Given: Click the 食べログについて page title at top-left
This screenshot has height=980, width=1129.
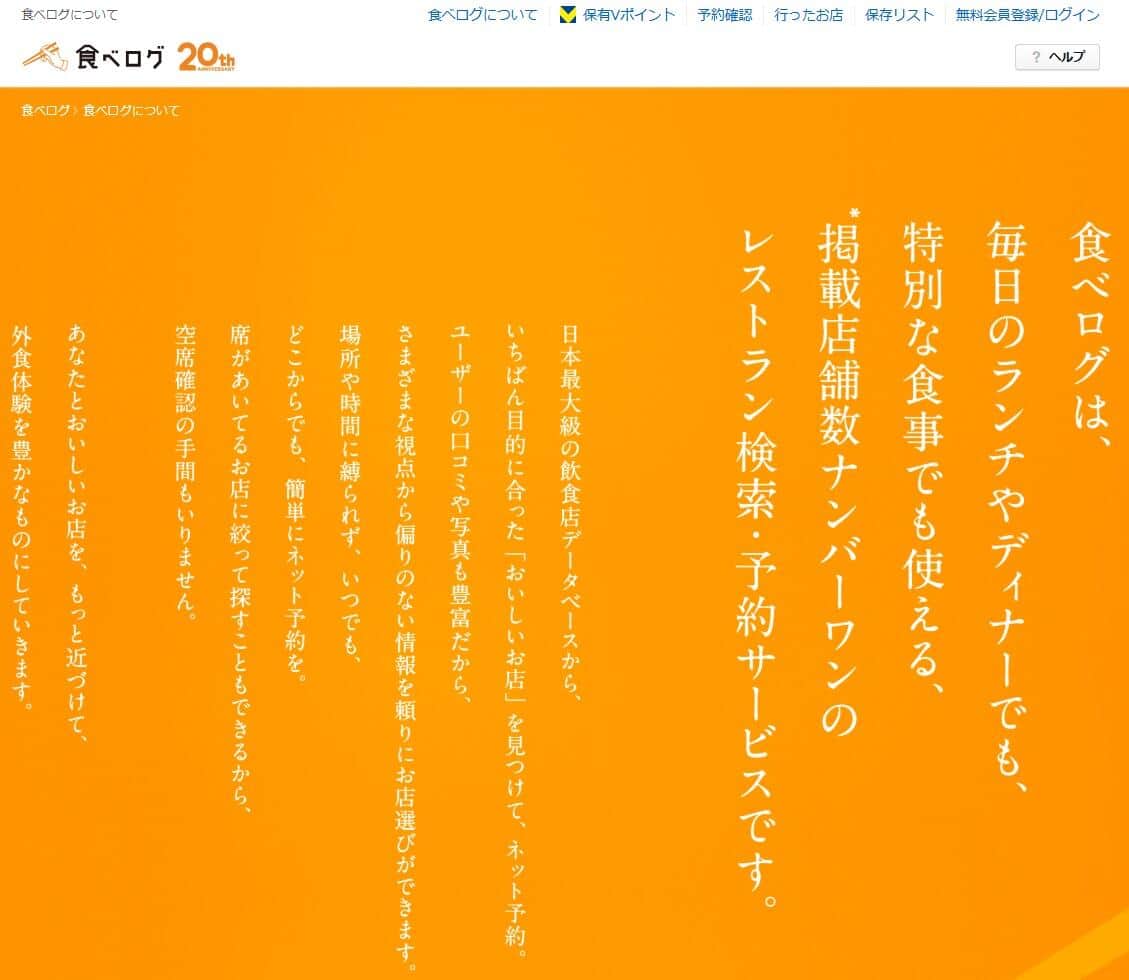Looking at the screenshot, I should click(x=69, y=15).
